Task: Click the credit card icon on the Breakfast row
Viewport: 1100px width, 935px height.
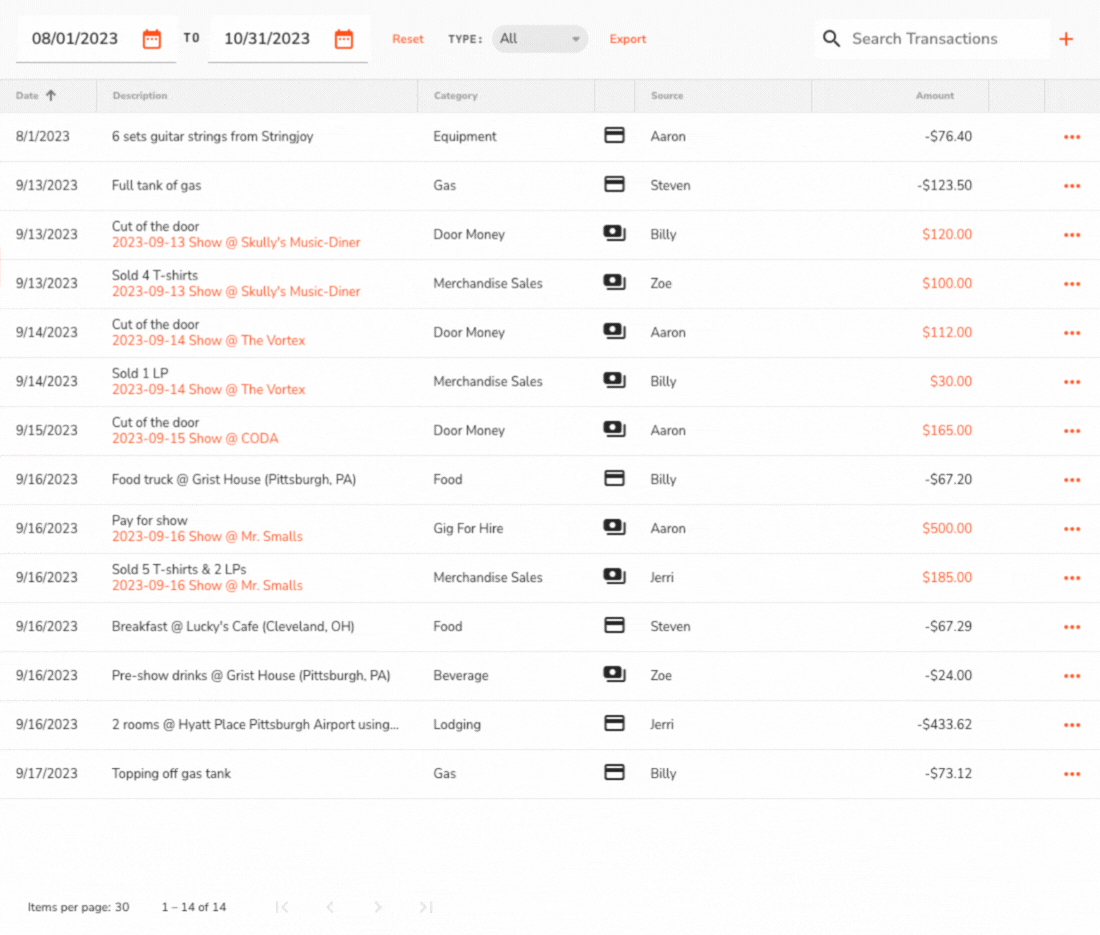Action: click(x=614, y=625)
